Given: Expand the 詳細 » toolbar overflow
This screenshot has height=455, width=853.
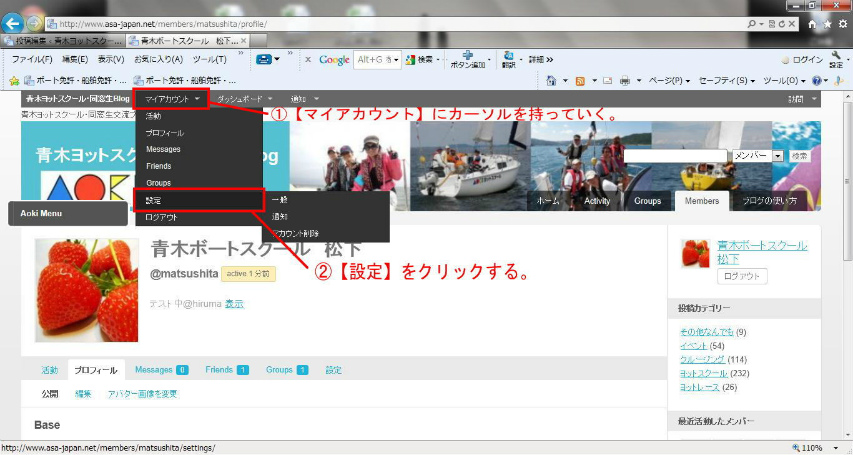Looking at the screenshot, I should point(541,60).
